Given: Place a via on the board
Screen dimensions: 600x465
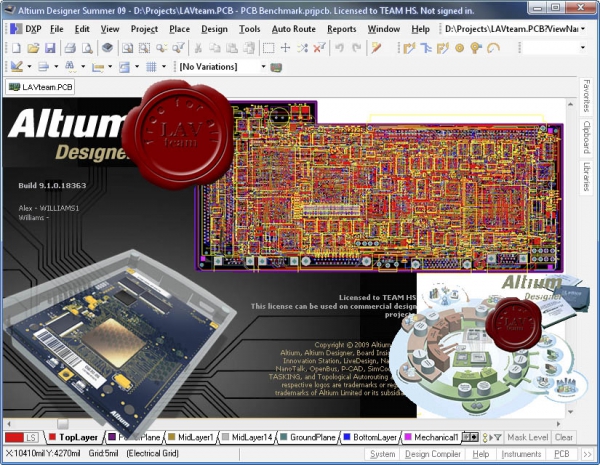Looking at the screenshot, I should tap(476, 48).
